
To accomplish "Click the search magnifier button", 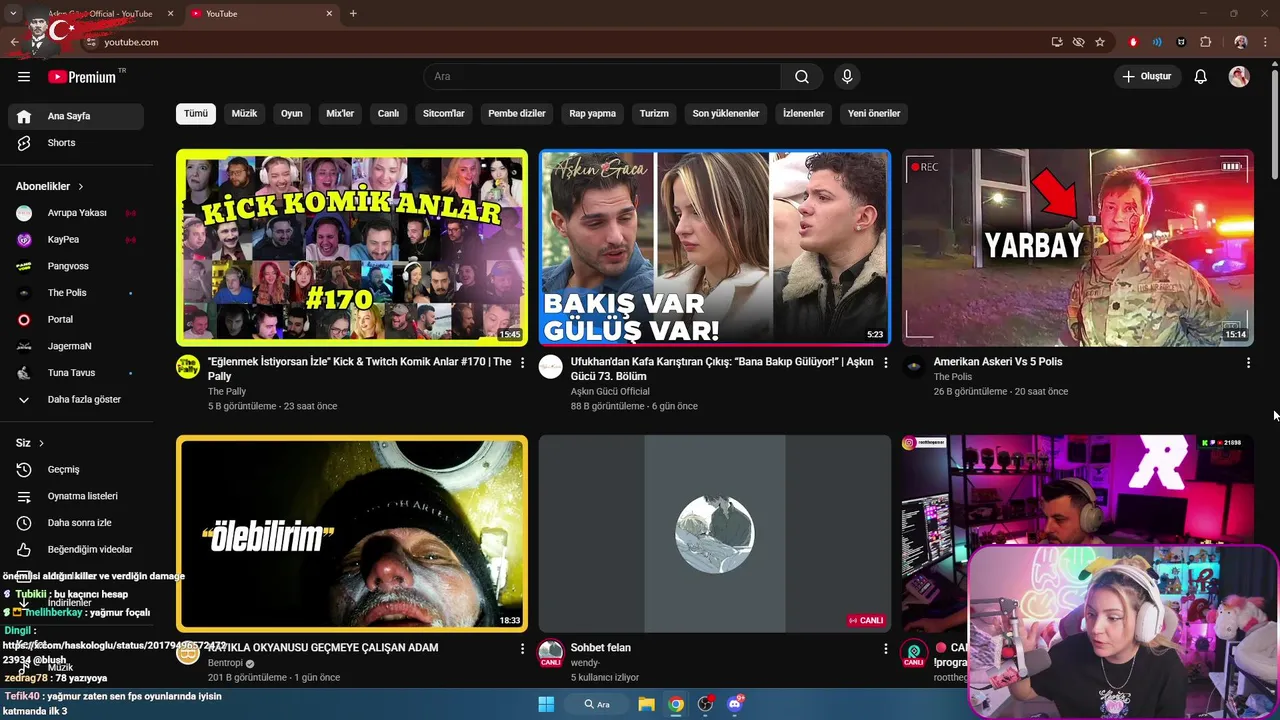I will [x=802, y=77].
